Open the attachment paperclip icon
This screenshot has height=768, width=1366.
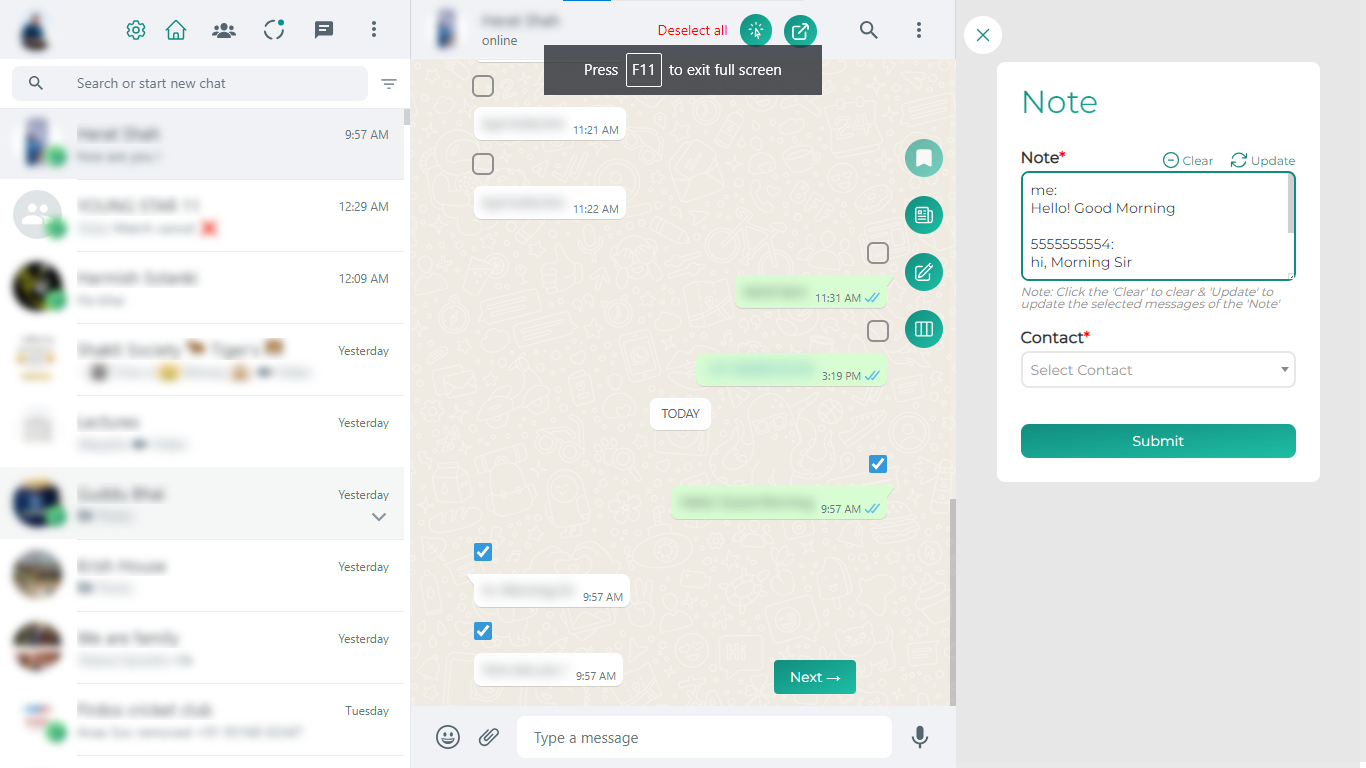click(x=489, y=737)
